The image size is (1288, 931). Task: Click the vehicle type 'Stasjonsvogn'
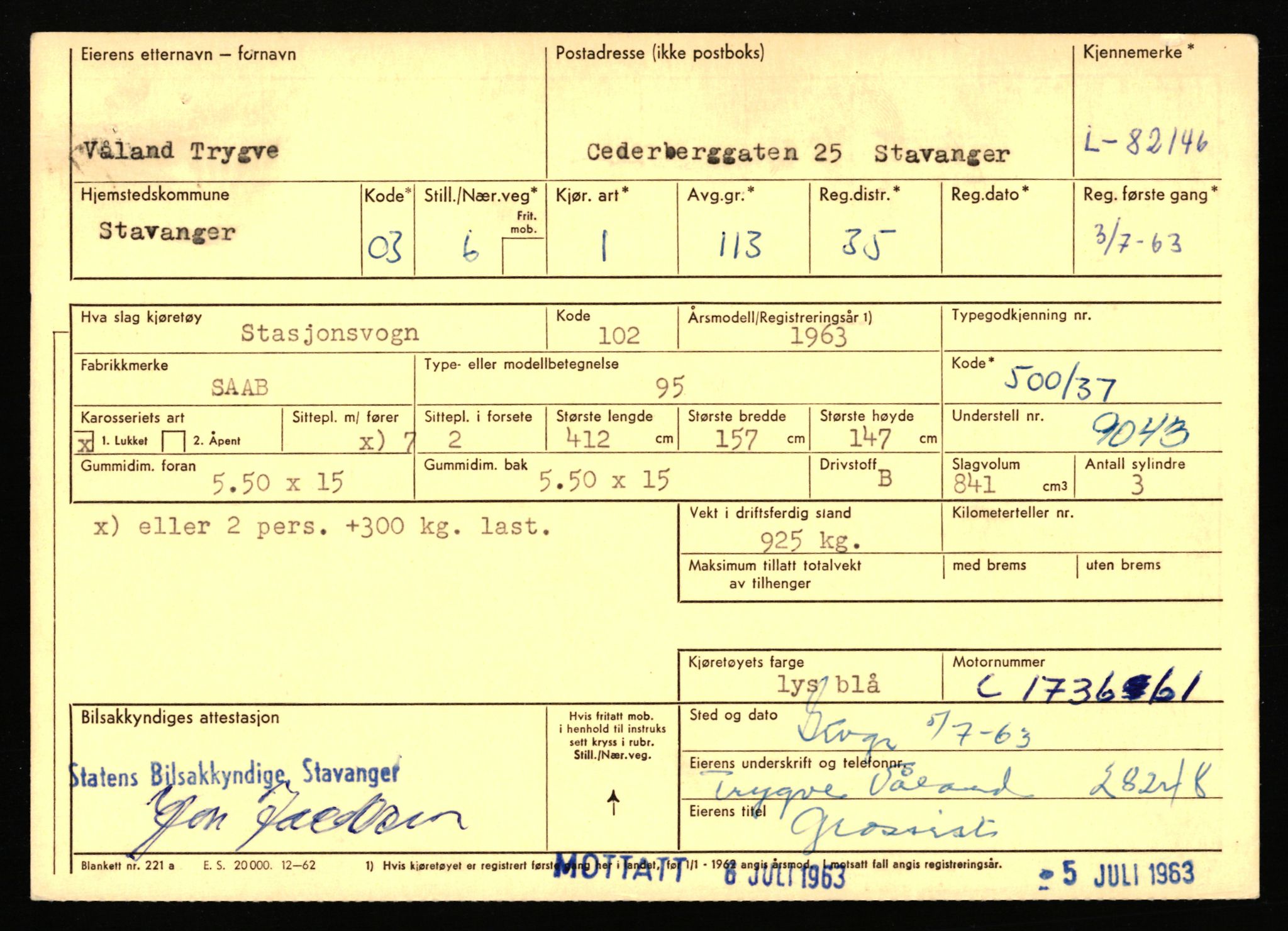point(330,333)
